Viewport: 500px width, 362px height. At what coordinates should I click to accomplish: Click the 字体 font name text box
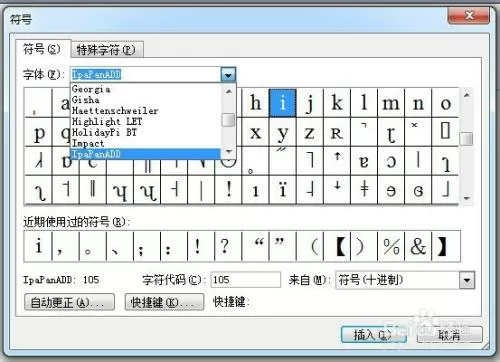point(145,75)
